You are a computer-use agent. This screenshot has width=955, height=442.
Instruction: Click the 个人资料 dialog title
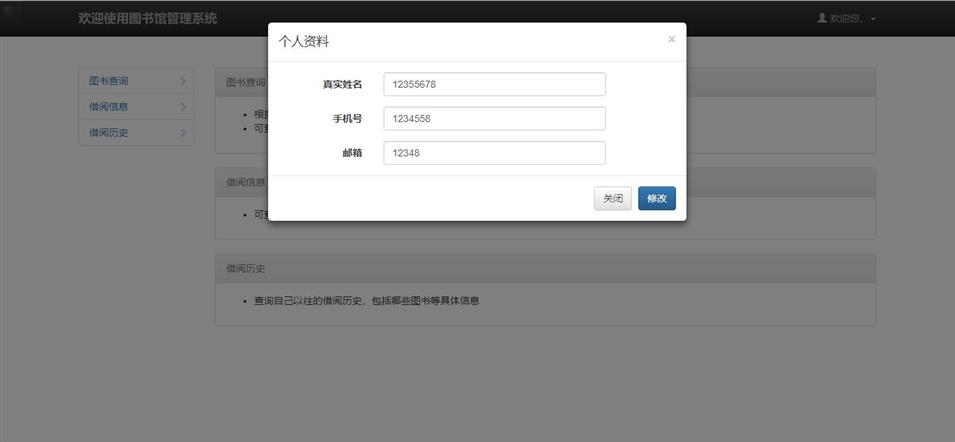(304, 41)
